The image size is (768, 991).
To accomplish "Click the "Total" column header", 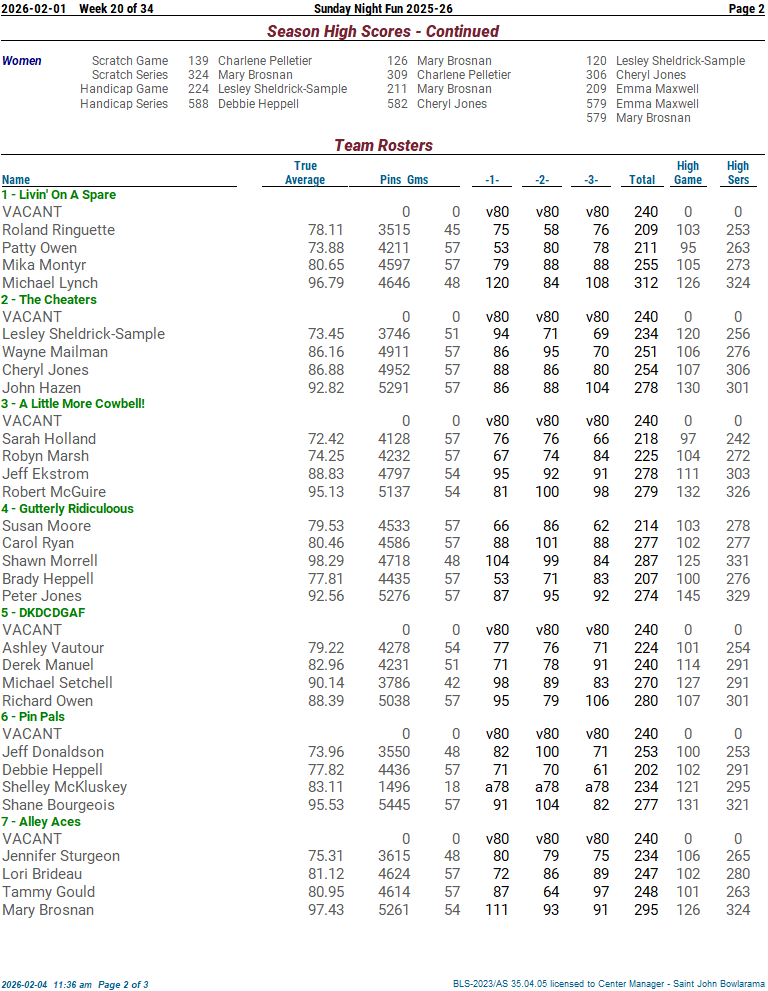I will pyautogui.click(x=642, y=180).
